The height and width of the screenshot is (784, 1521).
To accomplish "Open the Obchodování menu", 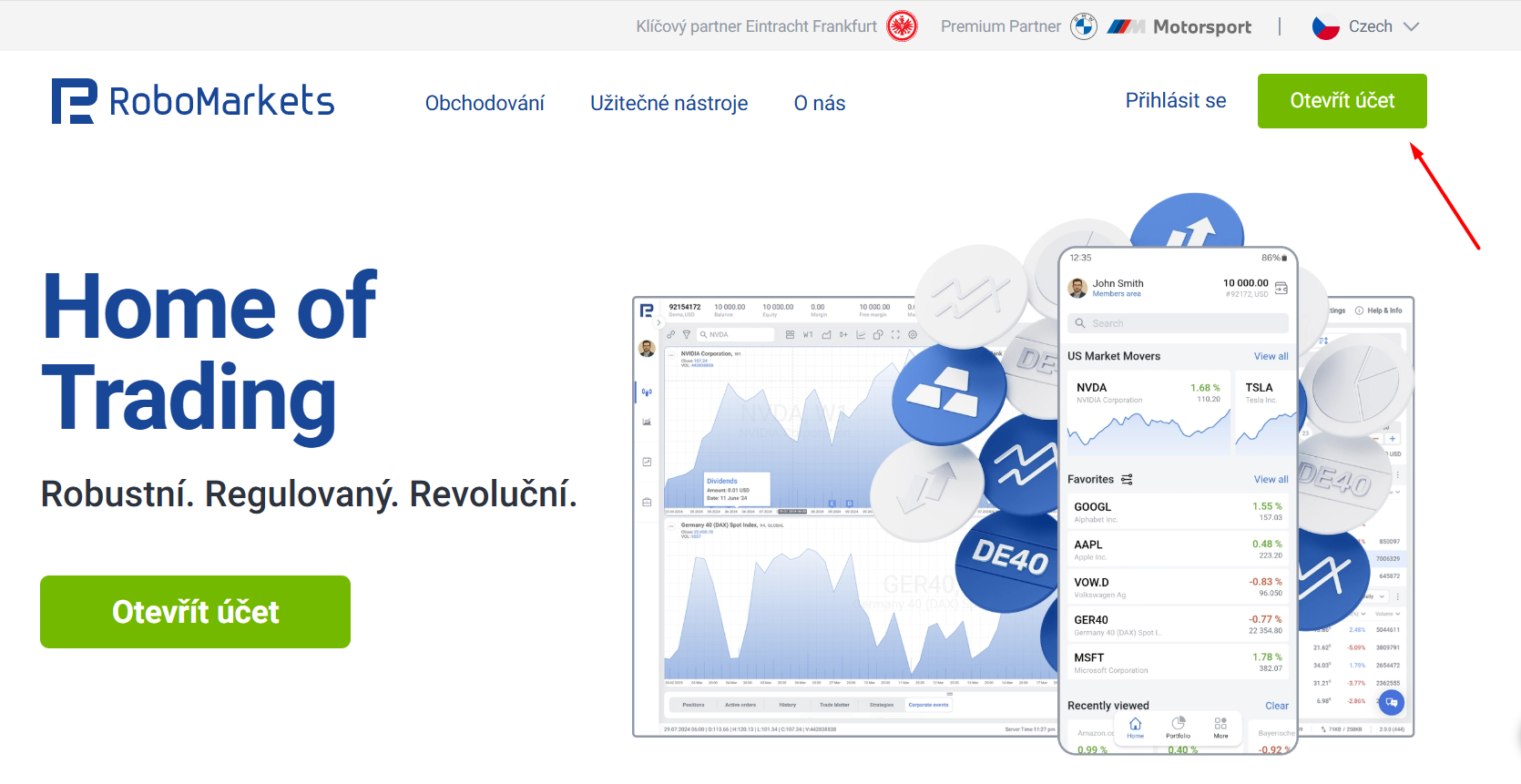I will tap(485, 103).
